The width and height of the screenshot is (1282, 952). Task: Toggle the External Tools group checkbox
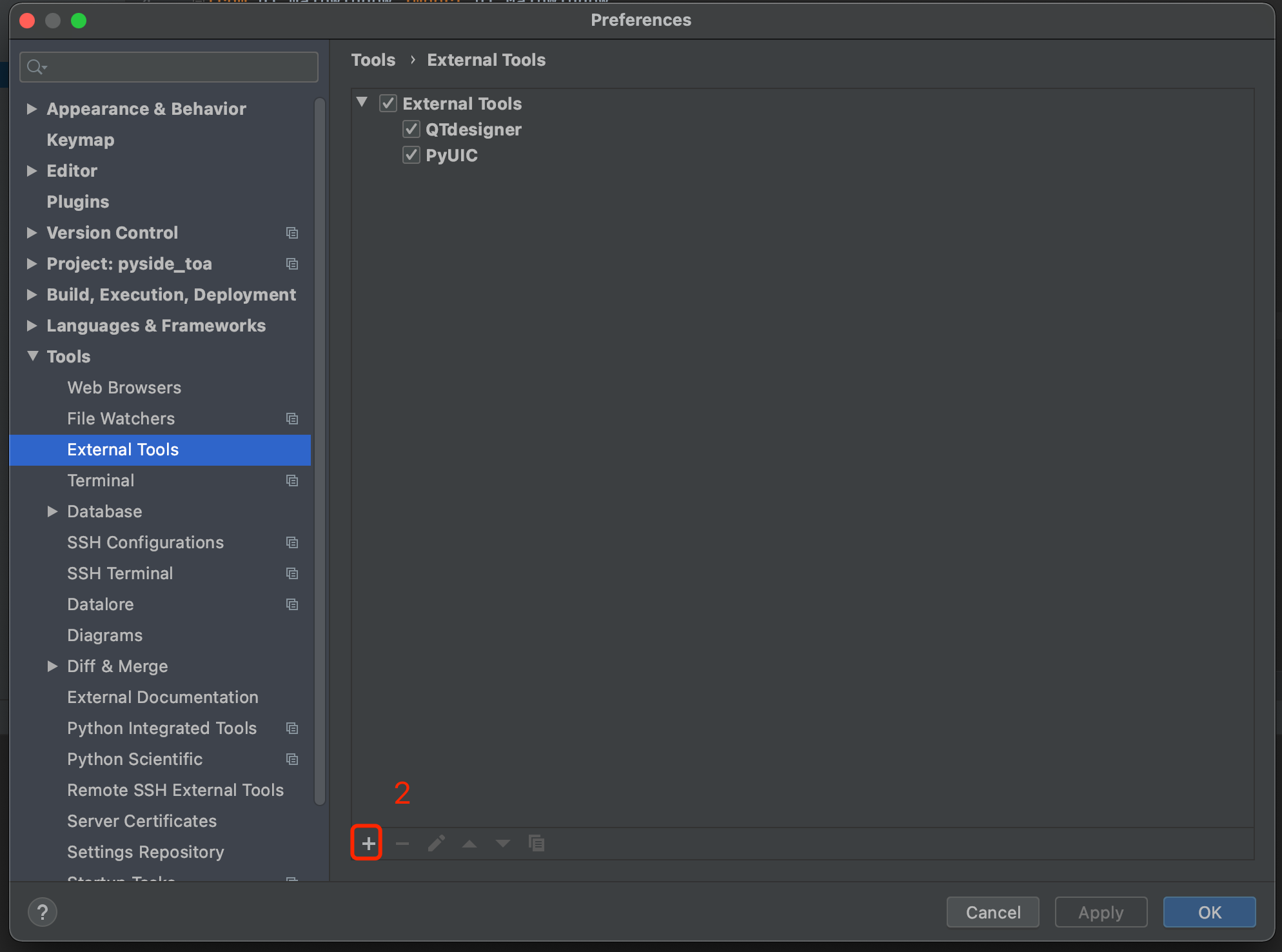pyautogui.click(x=388, y=104)
